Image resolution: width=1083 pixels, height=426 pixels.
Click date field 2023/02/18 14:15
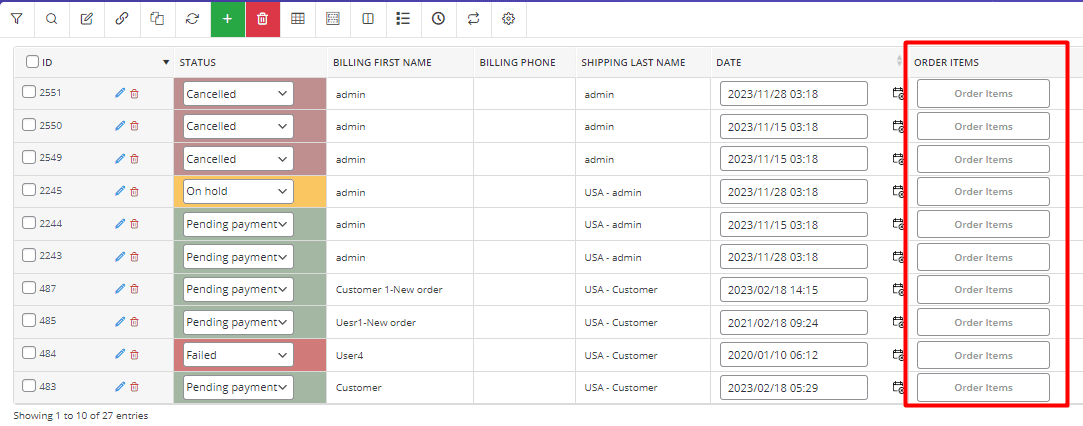794,289
